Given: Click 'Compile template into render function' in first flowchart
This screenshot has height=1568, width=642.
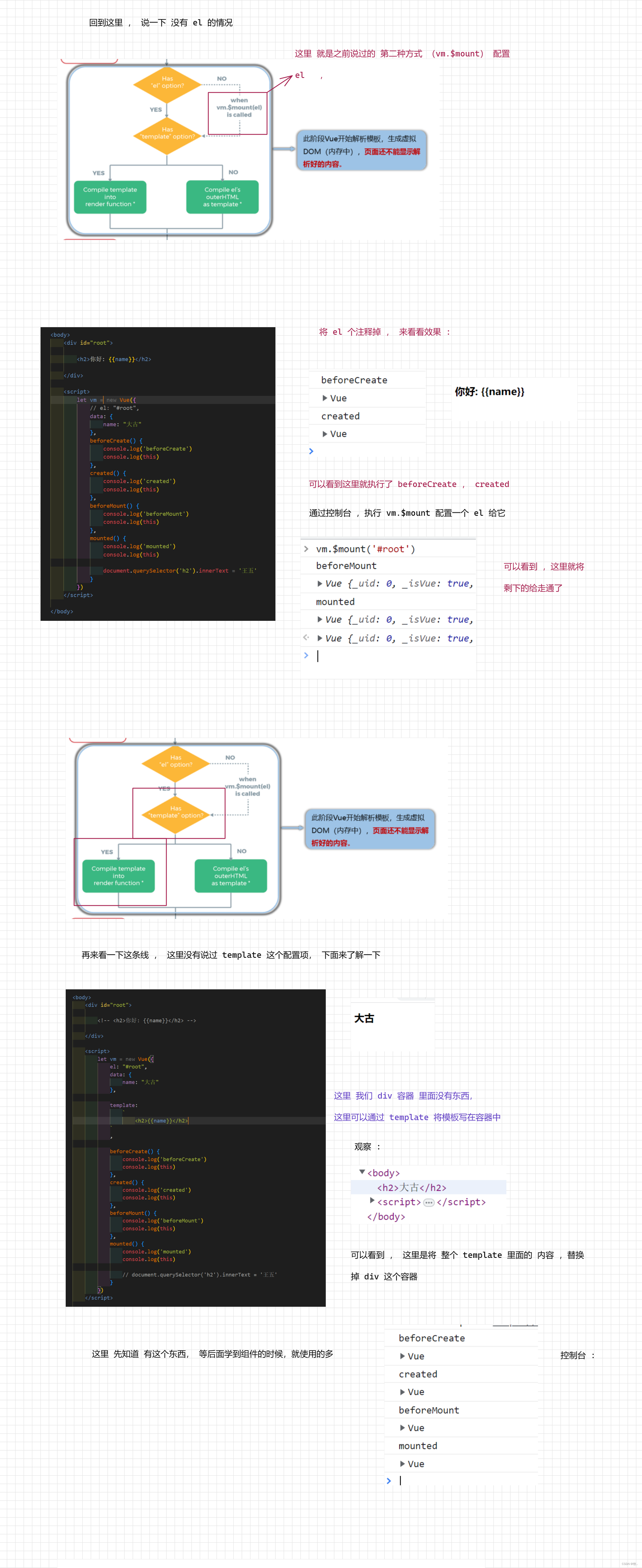Looking at the screenshot, I should point(110,197).
